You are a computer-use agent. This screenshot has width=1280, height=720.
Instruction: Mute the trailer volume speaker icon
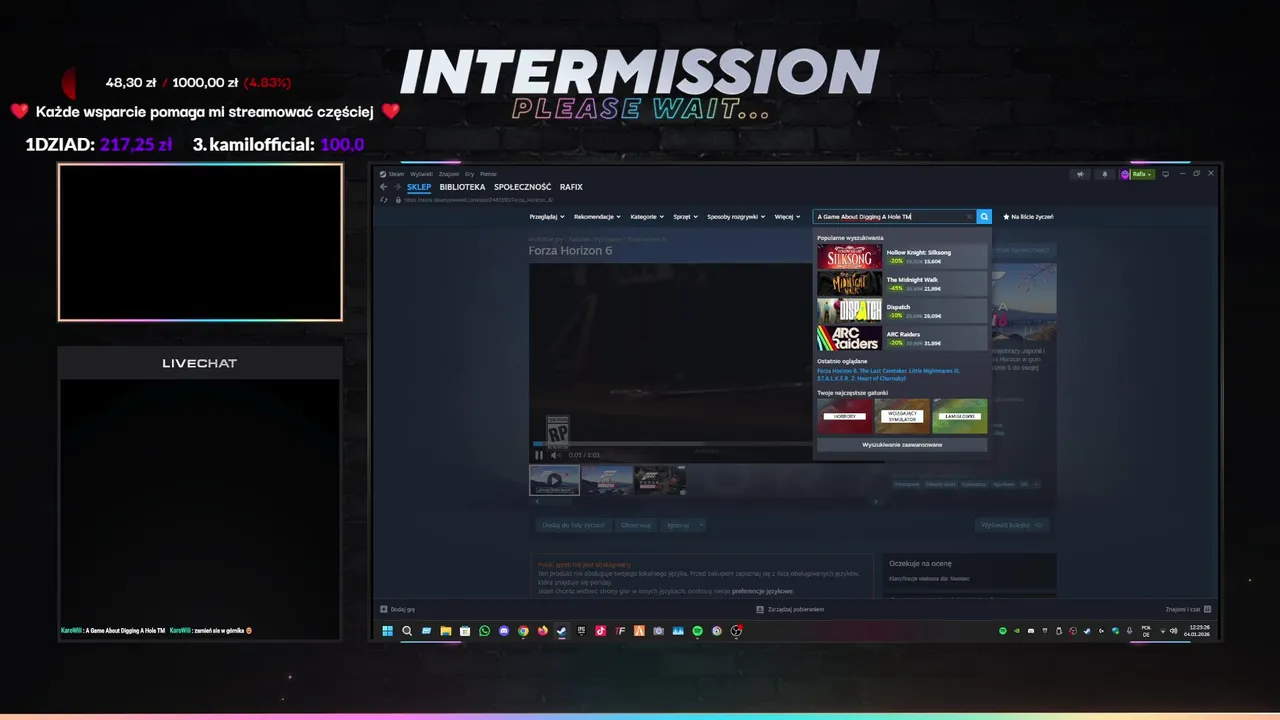click(556, 455)
